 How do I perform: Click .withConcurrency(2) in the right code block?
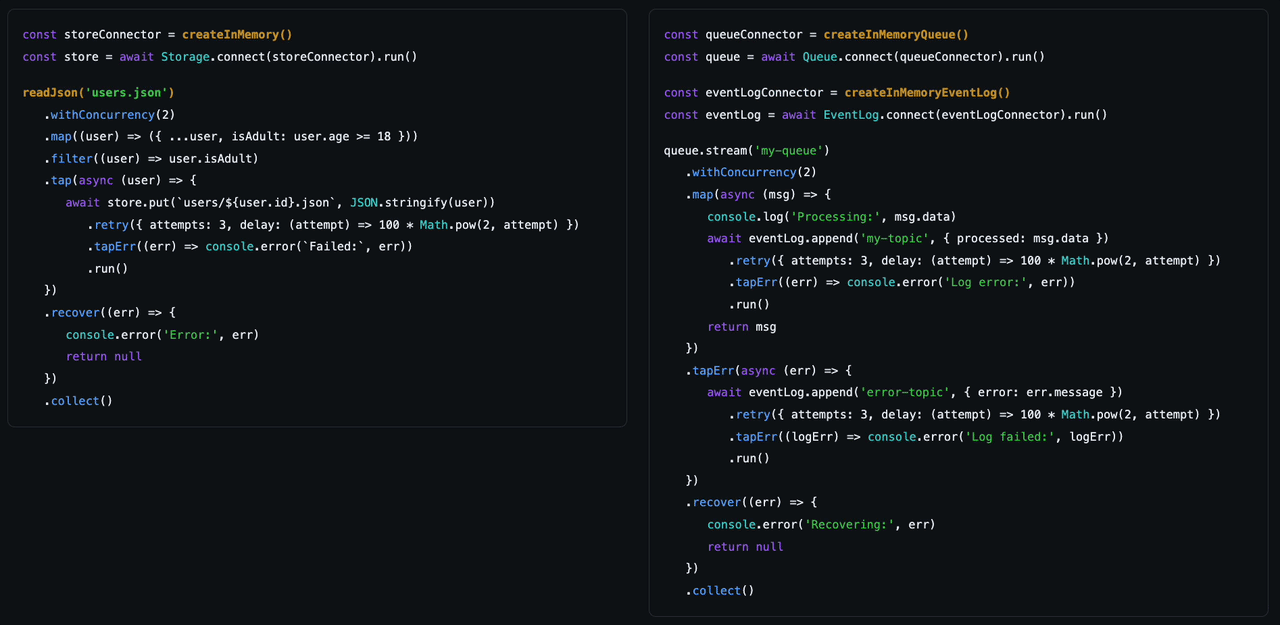(x=751, y=173)
